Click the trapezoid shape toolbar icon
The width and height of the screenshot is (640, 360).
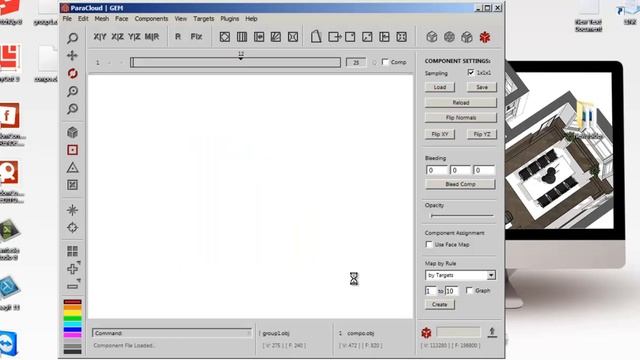(316, 37)
